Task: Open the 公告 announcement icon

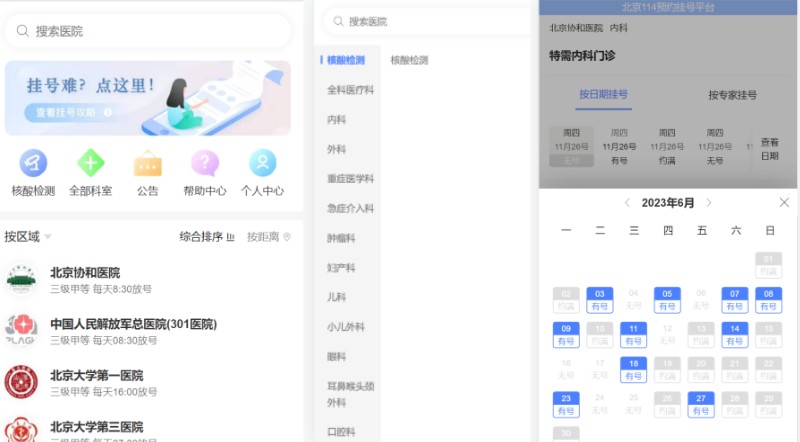Action: tap(147, 163)
